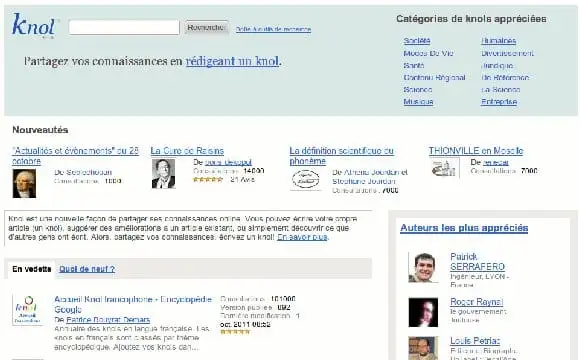Click the Knol logo thumbnail of Accueil Knol article
This screenshot has width=580, height=360.
27,310
